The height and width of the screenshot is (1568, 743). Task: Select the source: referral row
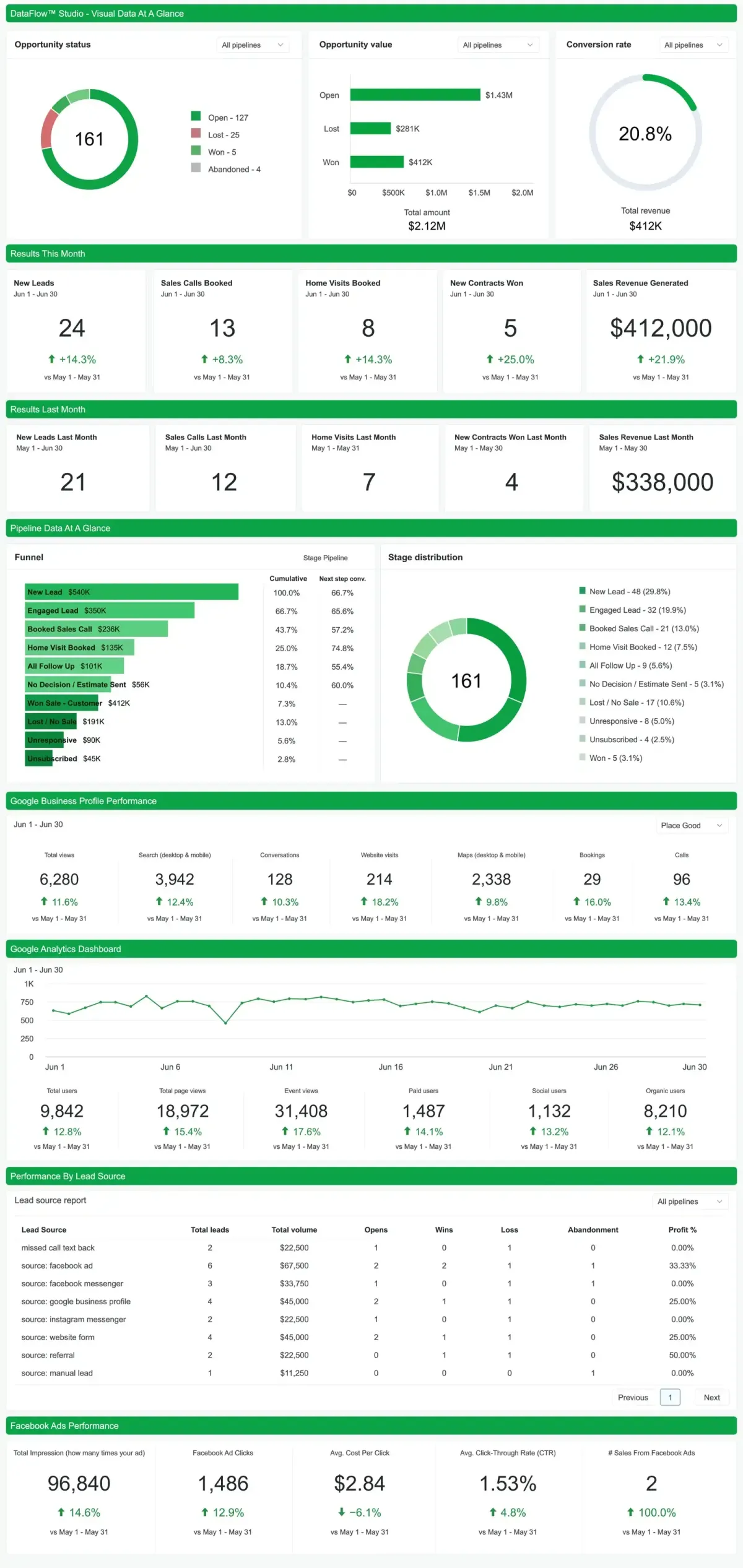(371, 1355)
